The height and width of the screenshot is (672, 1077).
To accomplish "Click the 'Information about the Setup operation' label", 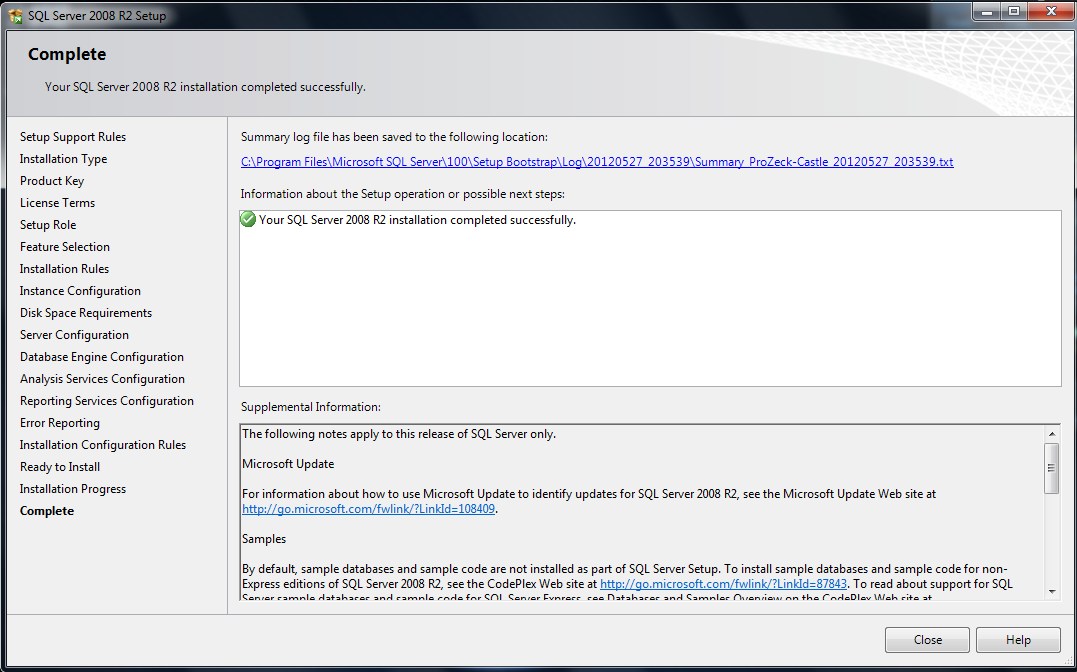I will click(403, 194).
